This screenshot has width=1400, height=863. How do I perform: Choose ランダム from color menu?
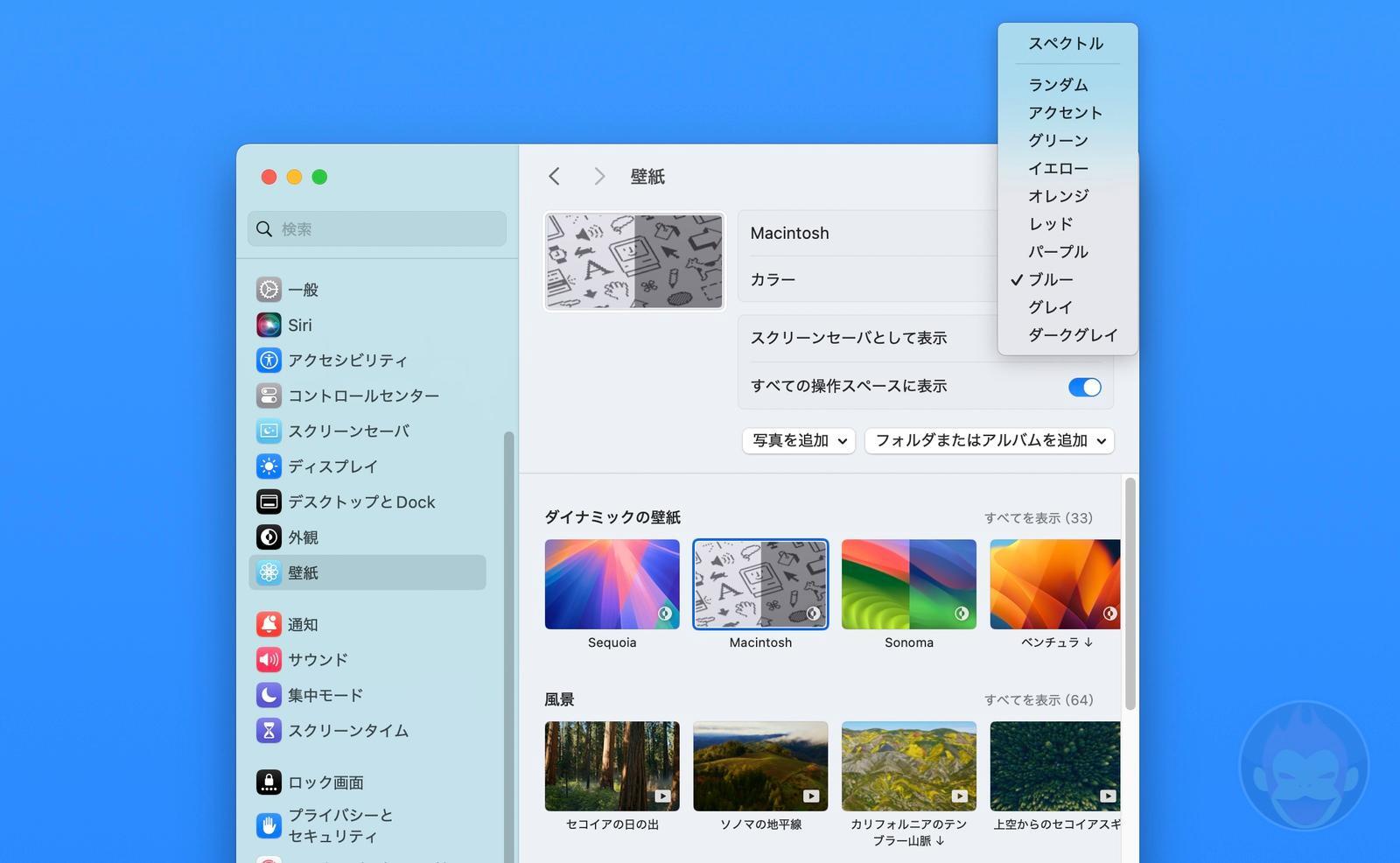click(1067, 85)
